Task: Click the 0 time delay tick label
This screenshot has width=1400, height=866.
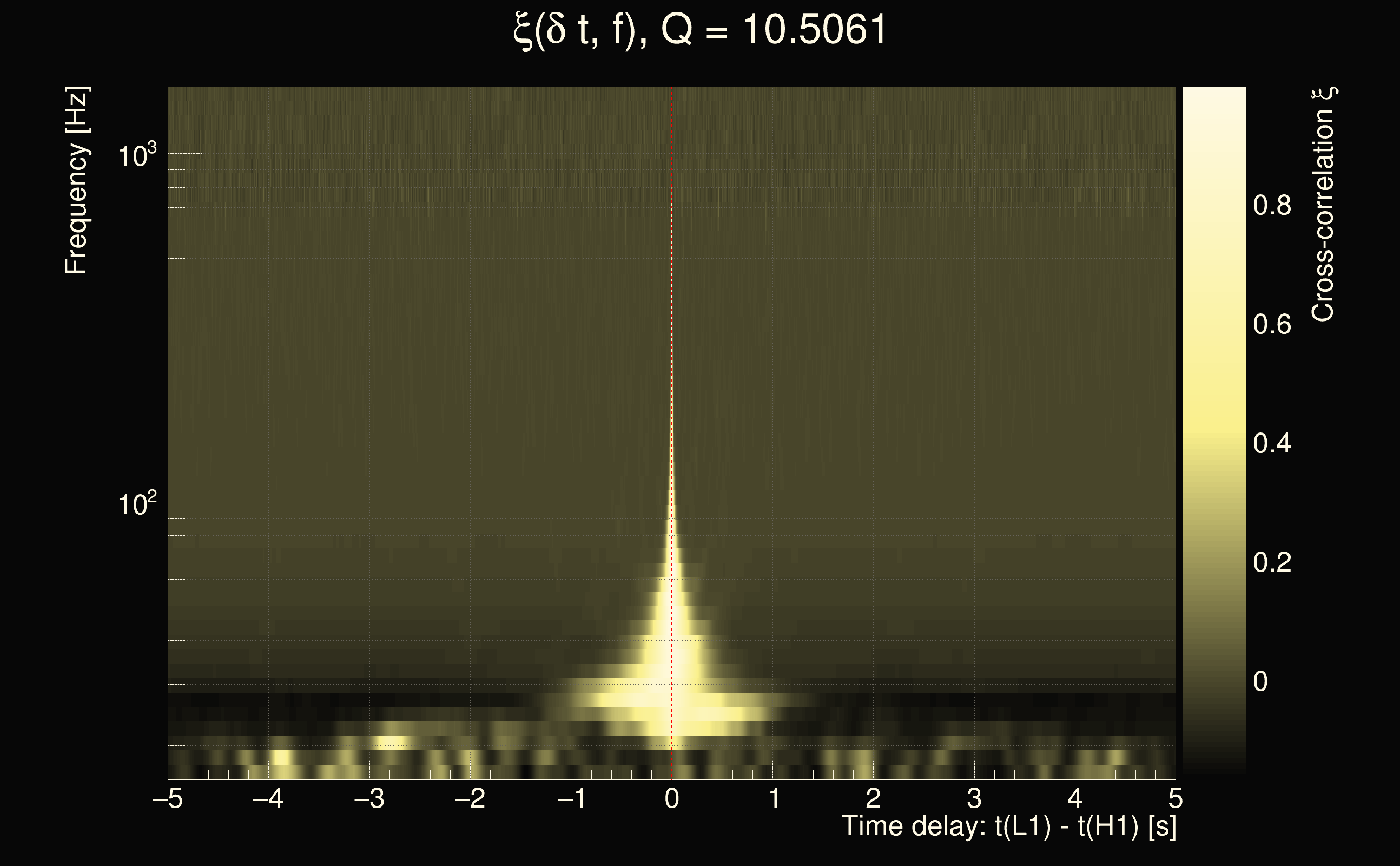Action: pos(672,798)
